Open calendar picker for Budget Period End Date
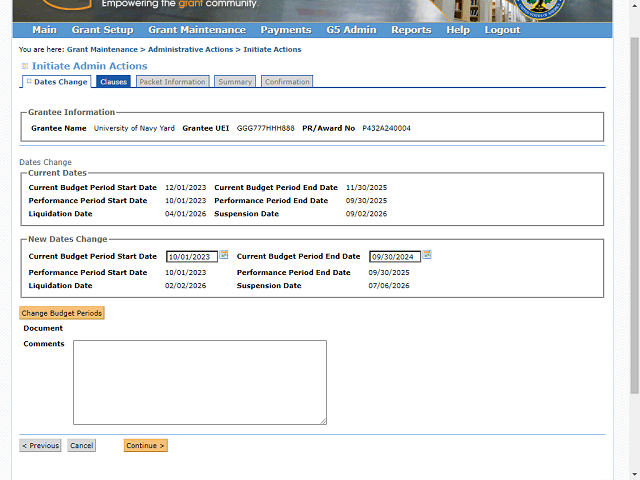The image size is (640, 480). coord(427,255)
